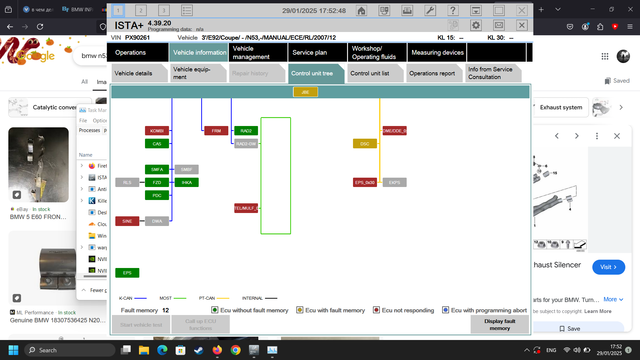The image size is (640, 360).
Task: Select the SMFA control unit node
Action: coord(157,169)
